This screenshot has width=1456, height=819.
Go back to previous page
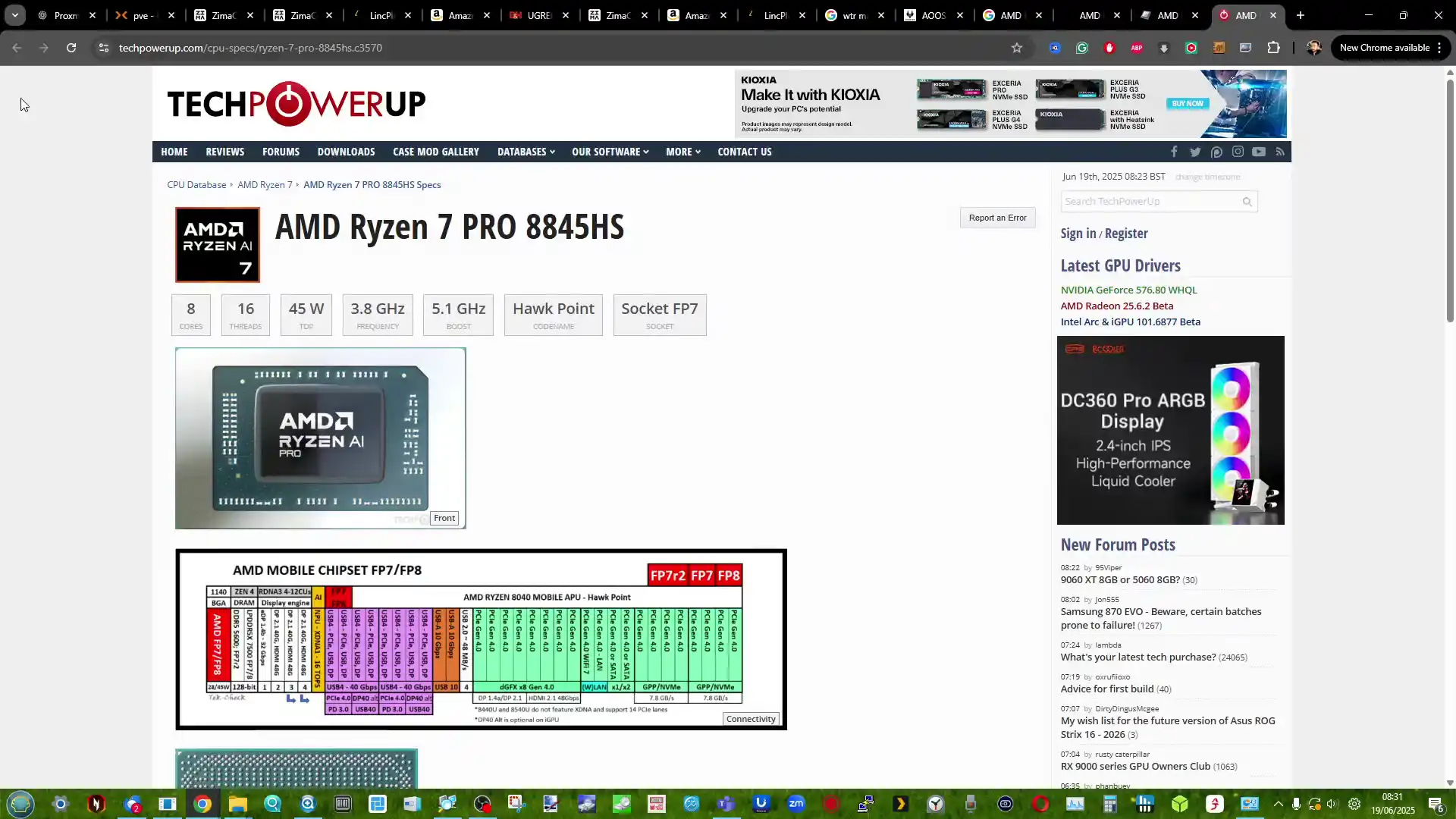17,48
